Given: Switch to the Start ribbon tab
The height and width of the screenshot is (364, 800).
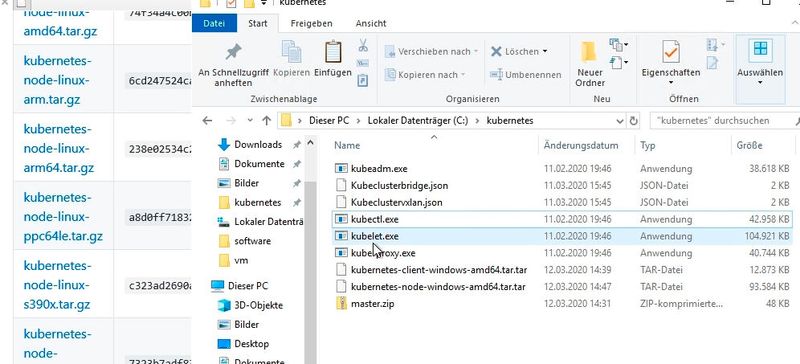Looking at the screenshot, I should coord(258,23).
